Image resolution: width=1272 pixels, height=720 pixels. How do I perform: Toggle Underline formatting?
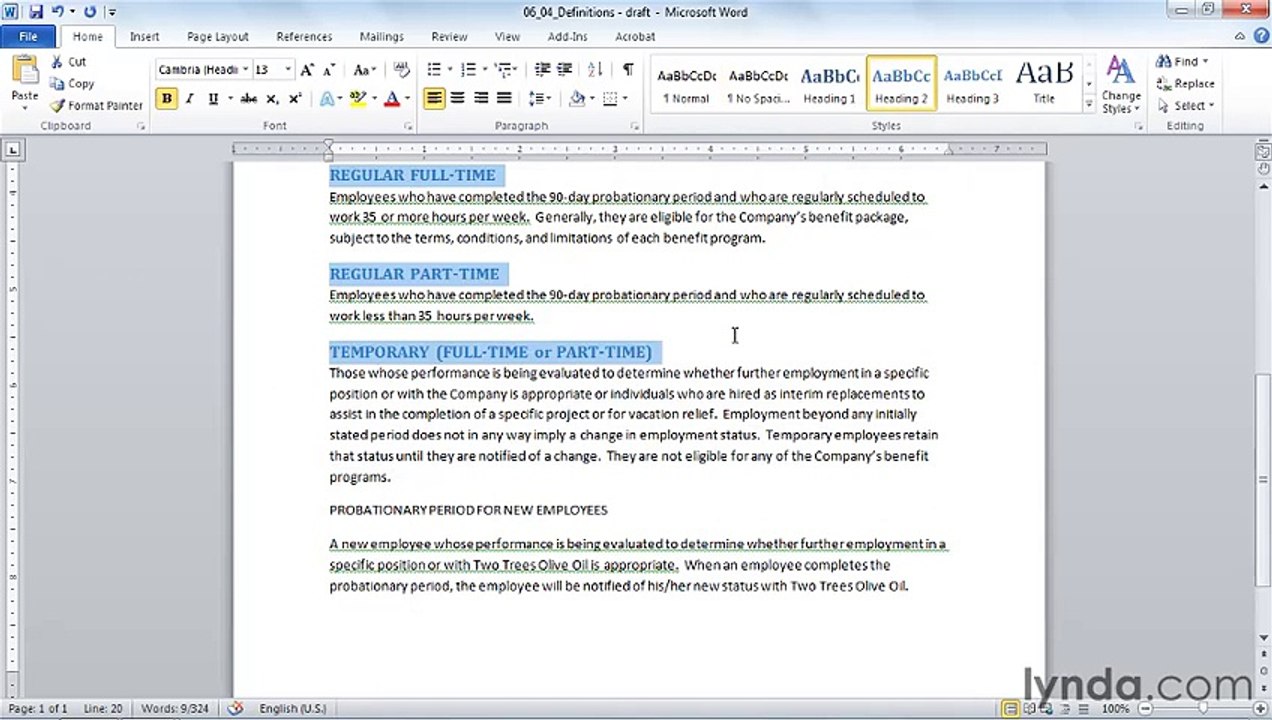click(x=212, y=99)
